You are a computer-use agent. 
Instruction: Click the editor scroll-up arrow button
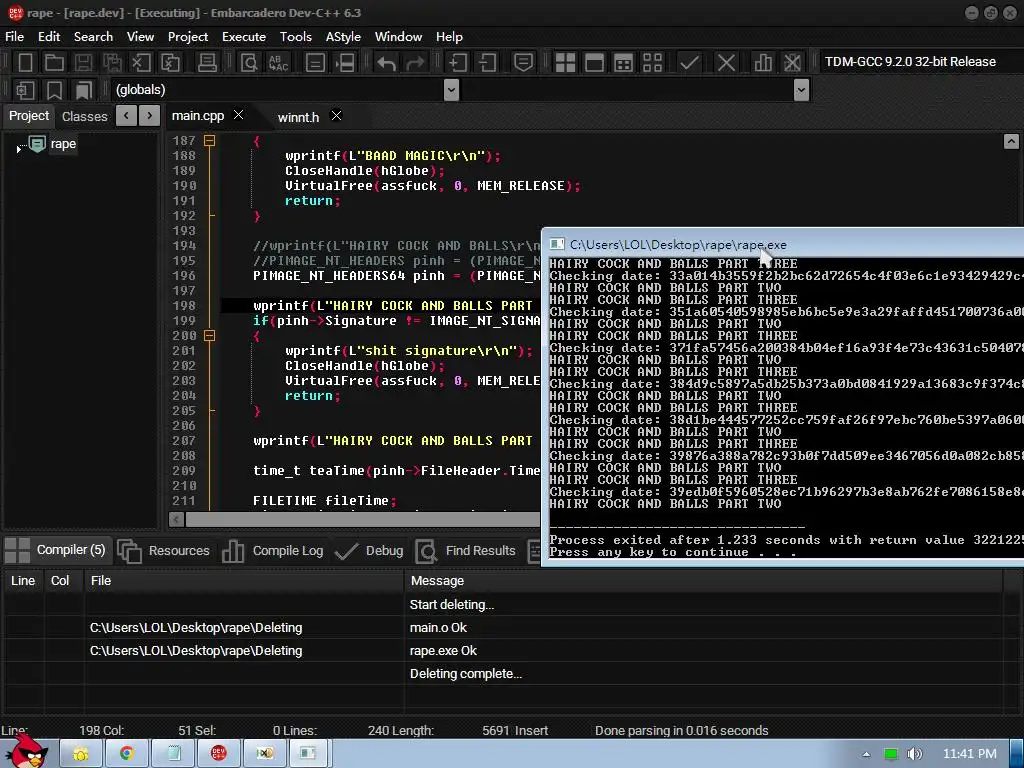pyautogui.click(x=1011, y=141)
